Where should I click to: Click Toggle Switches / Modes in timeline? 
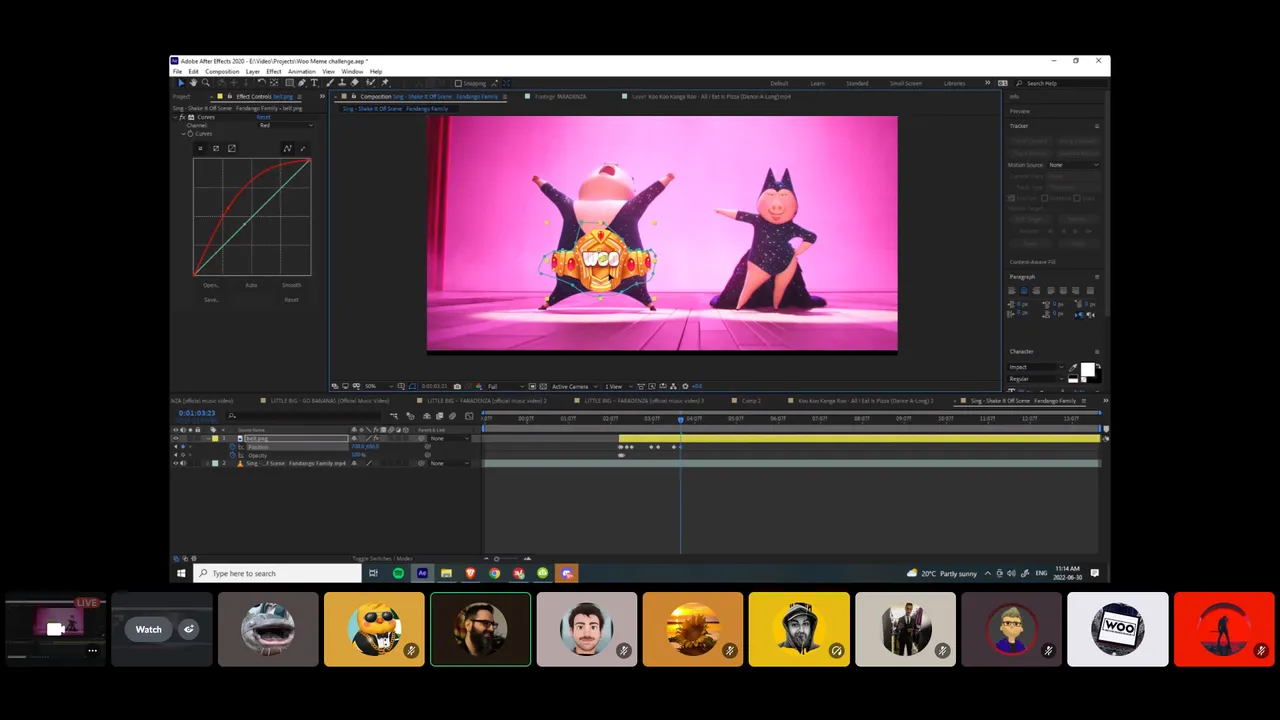[382, 558]
